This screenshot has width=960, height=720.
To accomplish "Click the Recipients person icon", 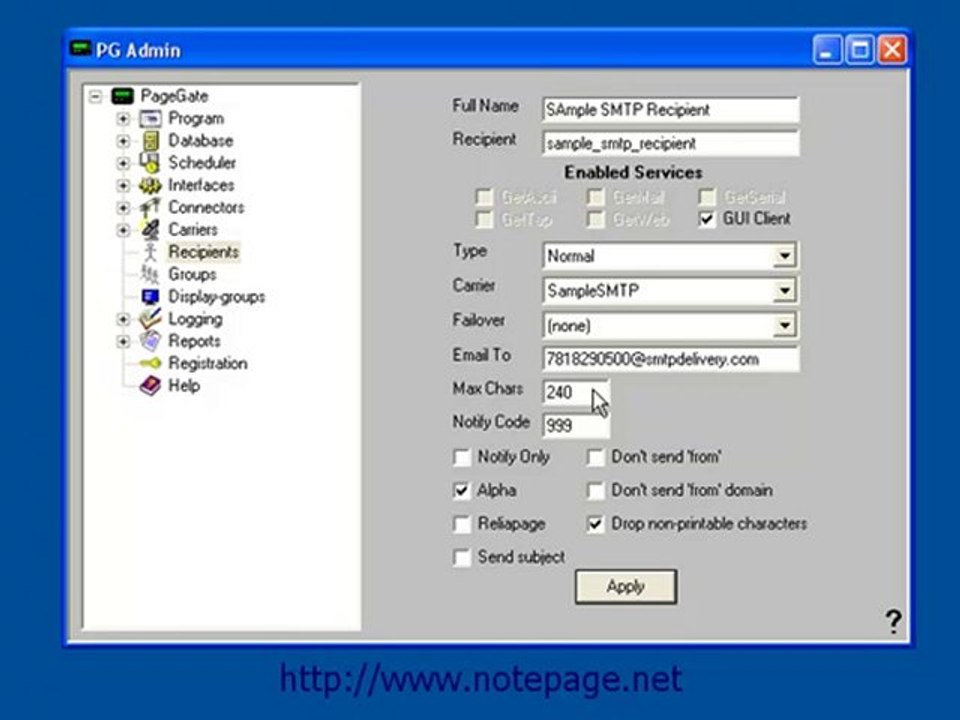I will pyautogui.click(x=150, y=252).
